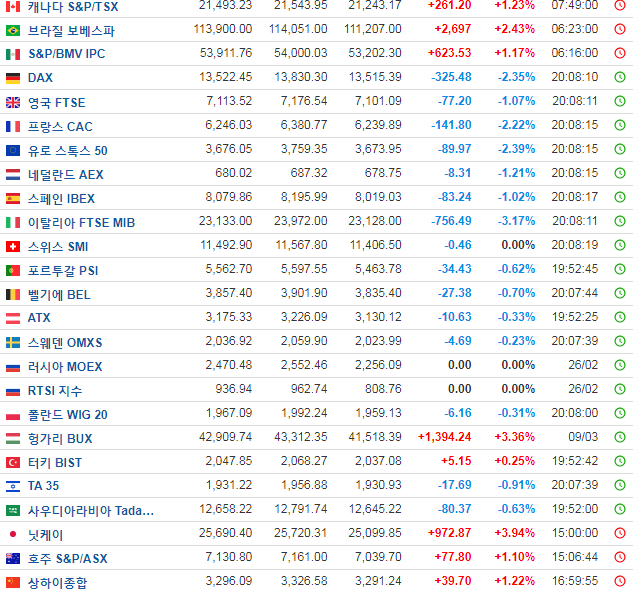
Task: Open the 닛케이 index link
Action: click(x=45, y=534)
